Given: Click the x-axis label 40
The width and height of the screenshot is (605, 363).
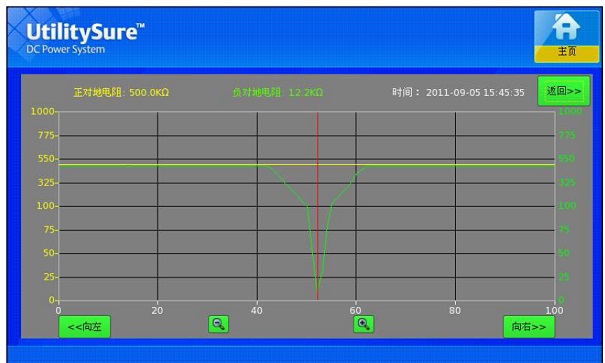Looking at the screenshot, I should pos(257,311).
